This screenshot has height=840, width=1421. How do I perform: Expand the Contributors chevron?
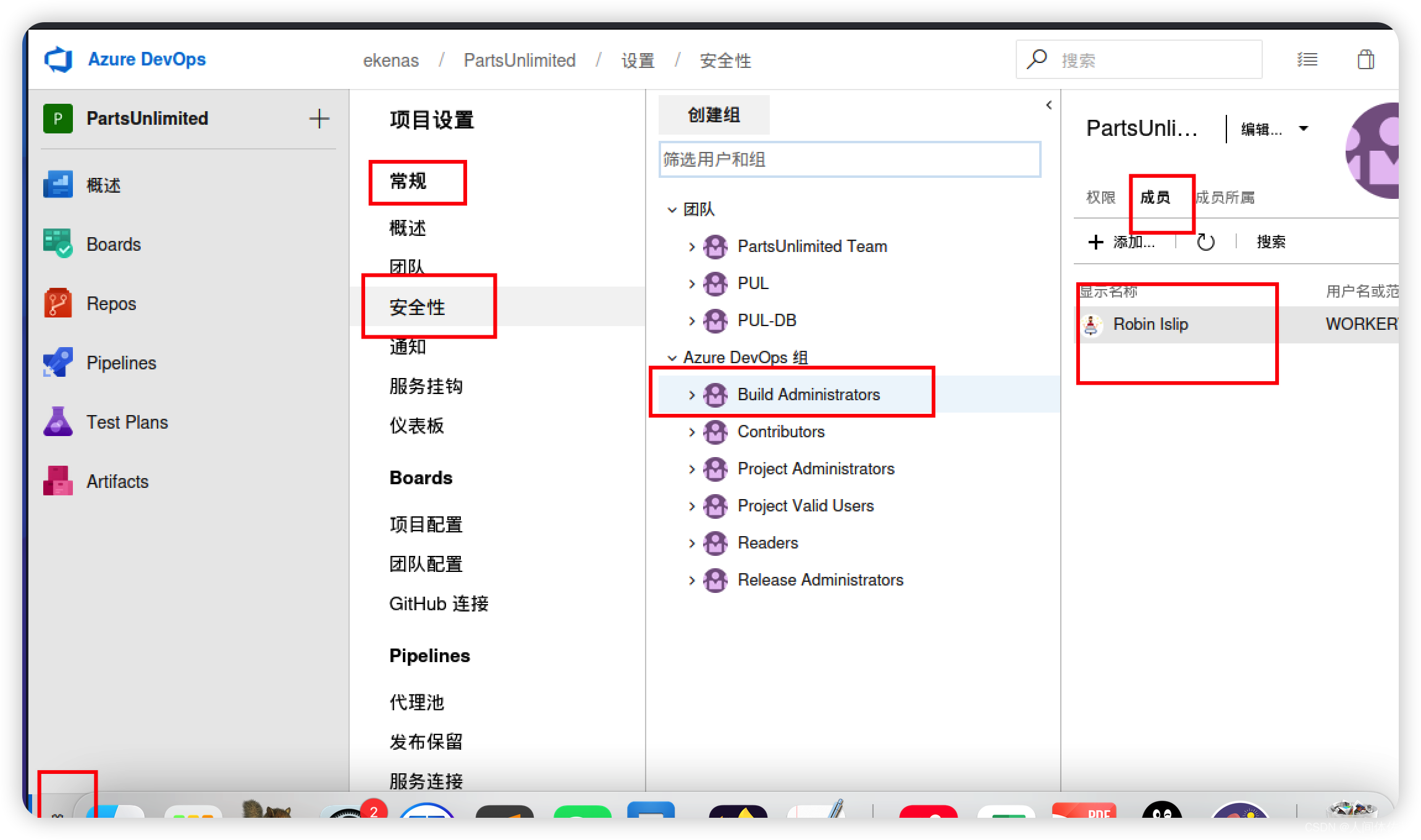(x=692, y=432)
